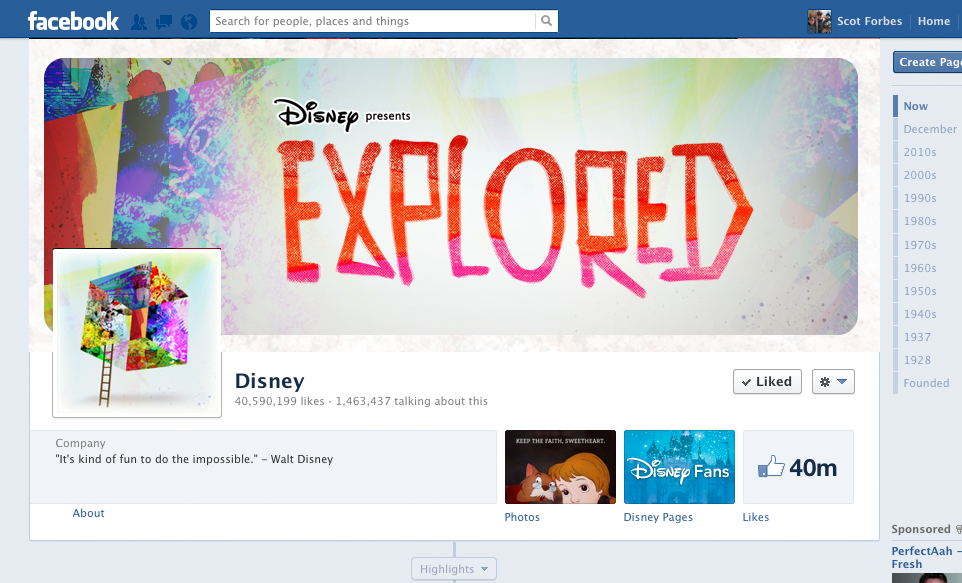962x583 pixels.
Task: Click the Likes label link
Action: [756, 517]
